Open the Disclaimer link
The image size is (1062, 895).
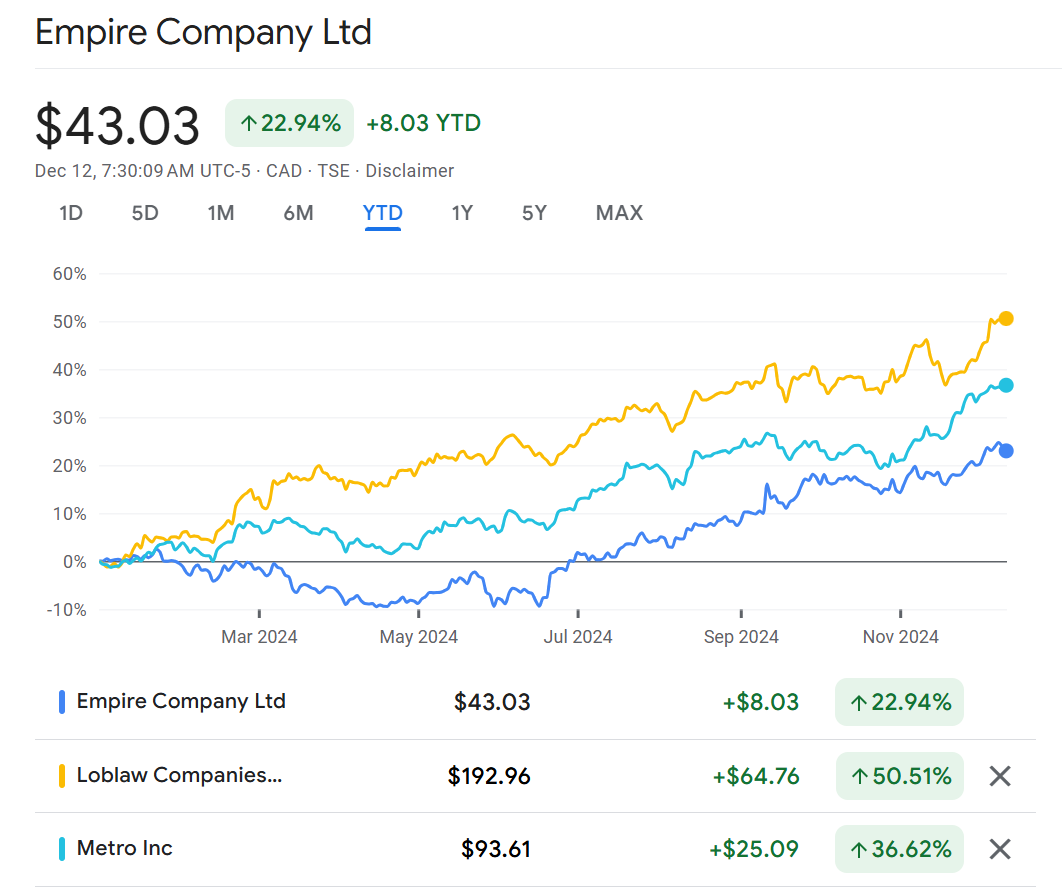[x=409, y=171]
